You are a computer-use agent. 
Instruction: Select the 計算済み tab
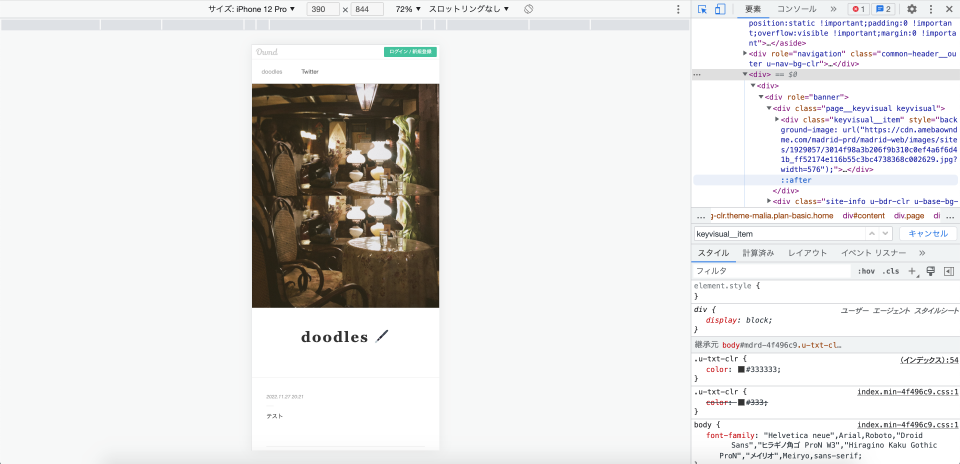758,253
